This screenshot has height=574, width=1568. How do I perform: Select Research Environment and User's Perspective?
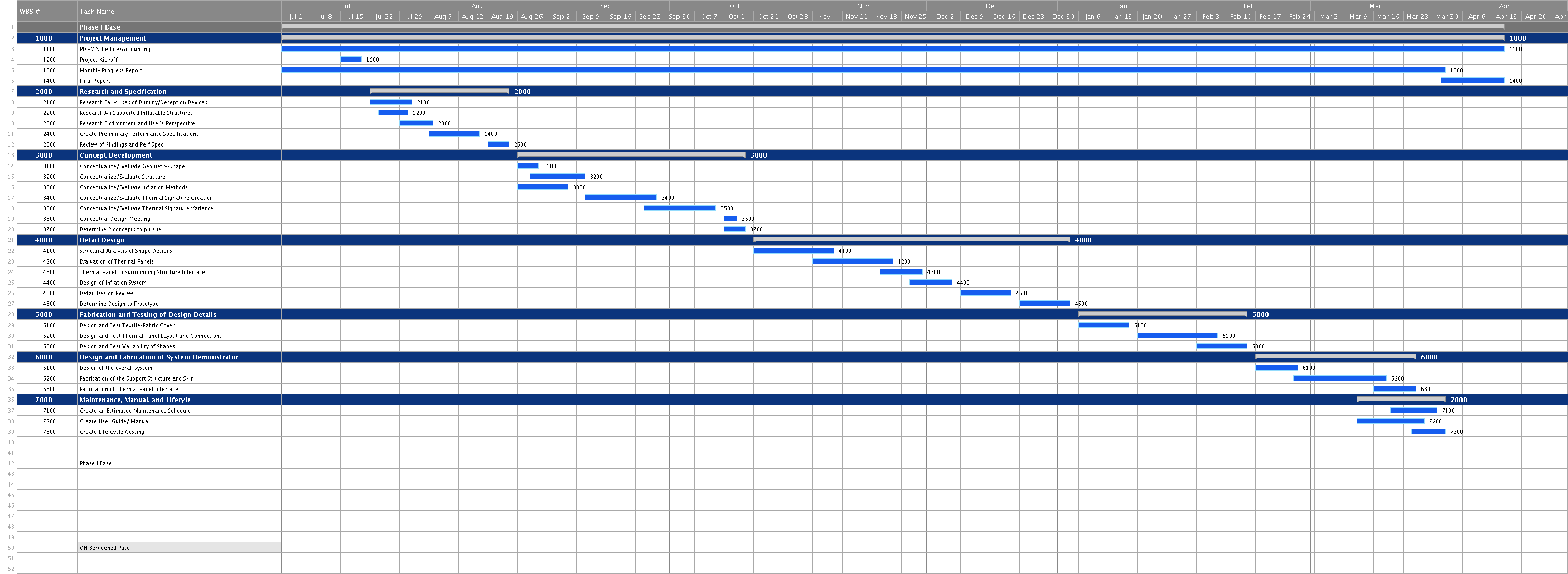[x=137, y=123]
